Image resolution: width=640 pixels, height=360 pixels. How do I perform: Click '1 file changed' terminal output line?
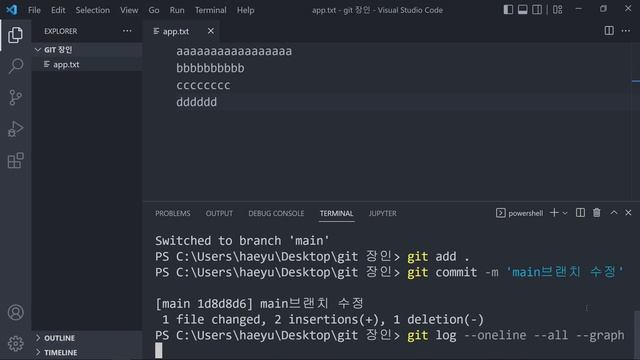322,320
